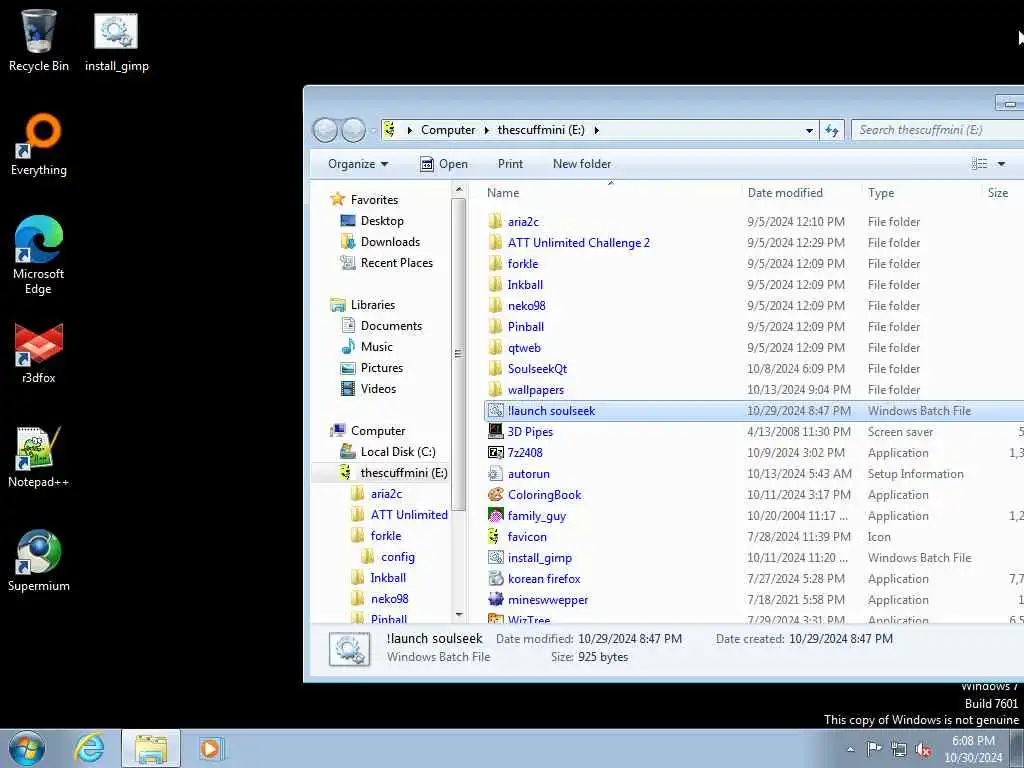Click the muted volume tray icon
The image size is (1024, 768).
click(x=923, y=749)
